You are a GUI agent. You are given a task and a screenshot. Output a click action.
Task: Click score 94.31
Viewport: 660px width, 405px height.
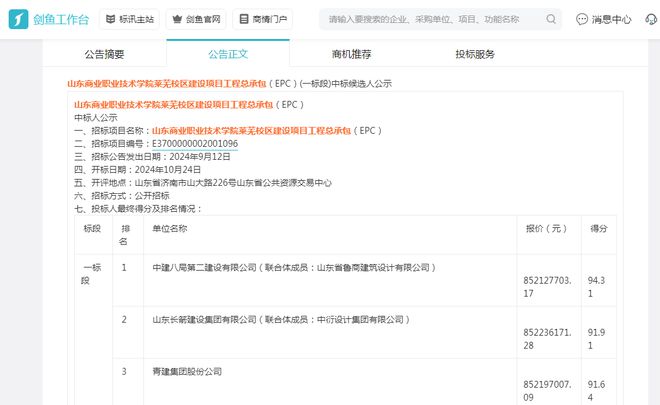pyautogui.click(x=596, y=287)
